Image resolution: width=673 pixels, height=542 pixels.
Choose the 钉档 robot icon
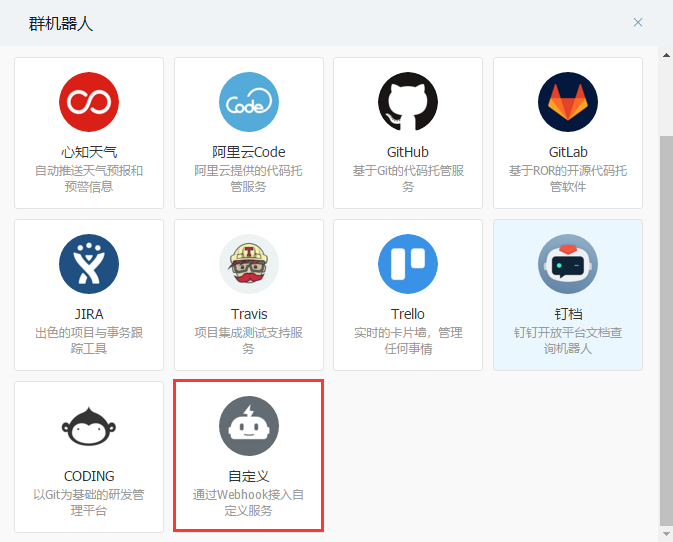point(568,264)
